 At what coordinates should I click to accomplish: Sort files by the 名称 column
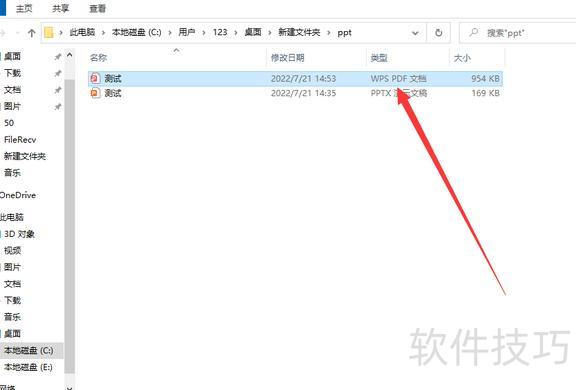pos(98,58)
